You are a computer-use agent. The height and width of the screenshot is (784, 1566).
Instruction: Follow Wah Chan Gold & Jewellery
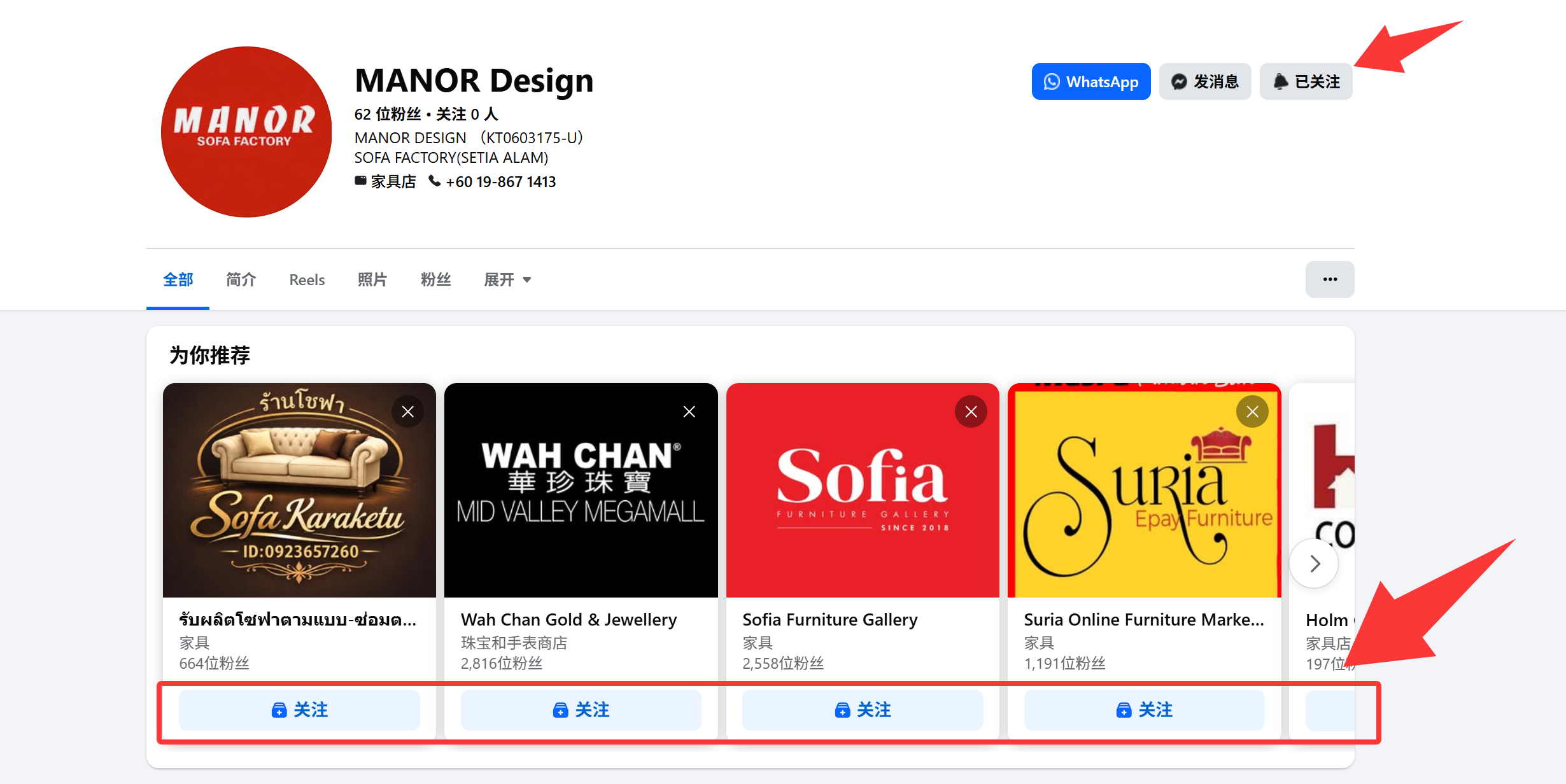[x=581, y=710]
